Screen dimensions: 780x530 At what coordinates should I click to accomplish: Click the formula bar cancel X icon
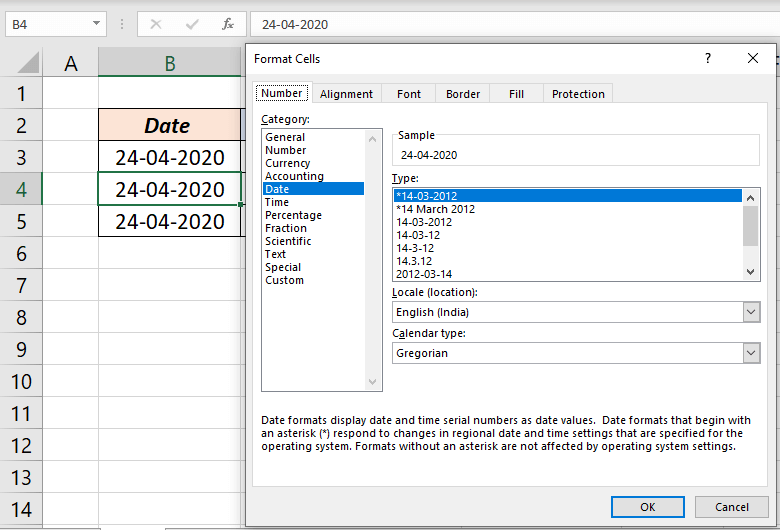[x=156, y=24]
